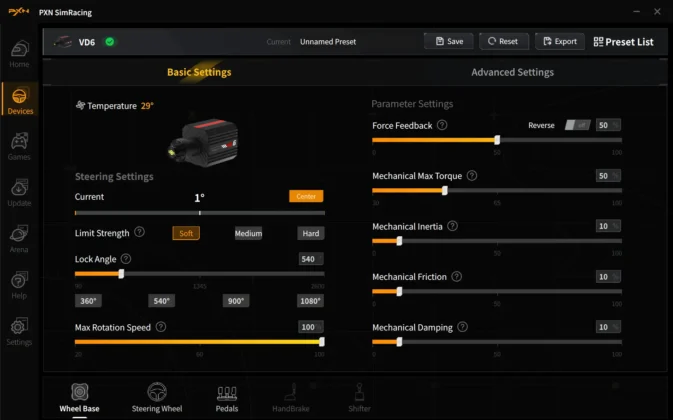Click the VD6 wheel base device icon
Viewport: 673px width, 420px height.
(63, 42)
